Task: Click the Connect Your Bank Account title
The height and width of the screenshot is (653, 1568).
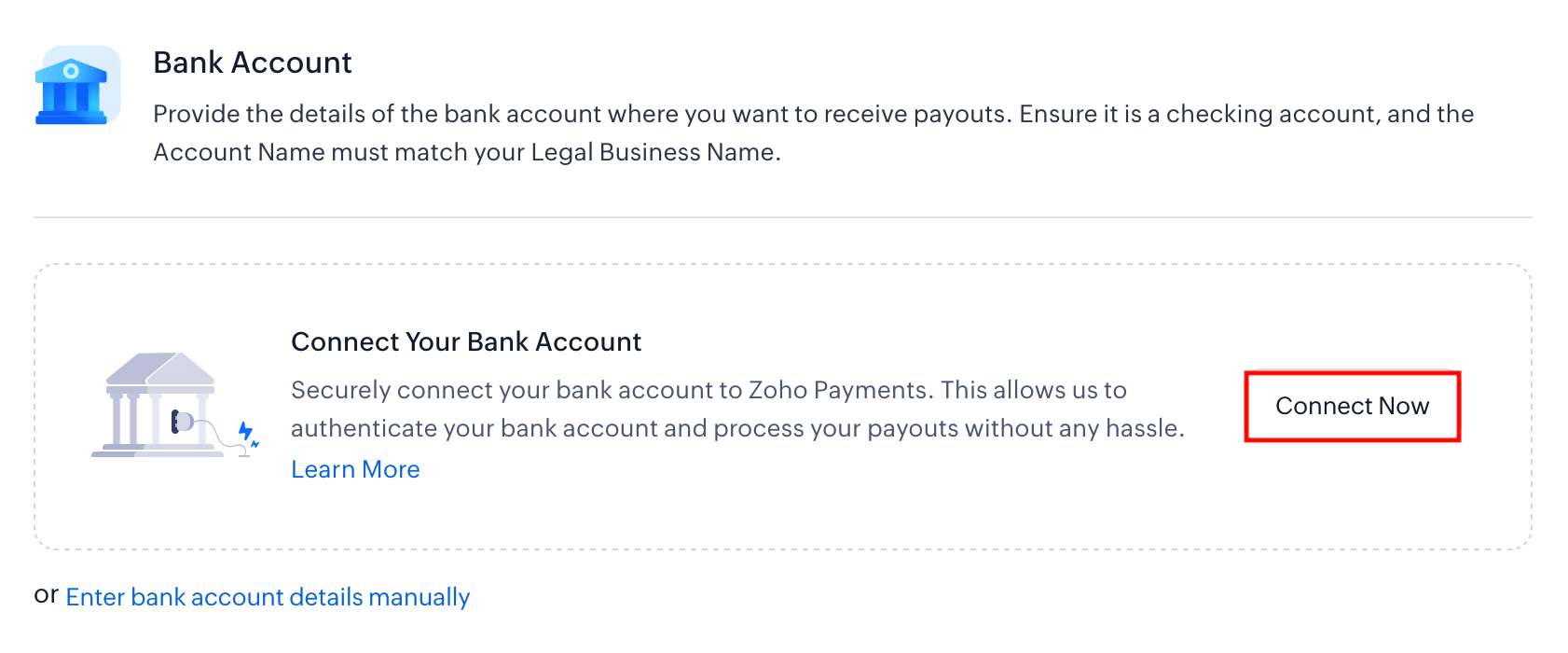Action: [x=466, y=341]
